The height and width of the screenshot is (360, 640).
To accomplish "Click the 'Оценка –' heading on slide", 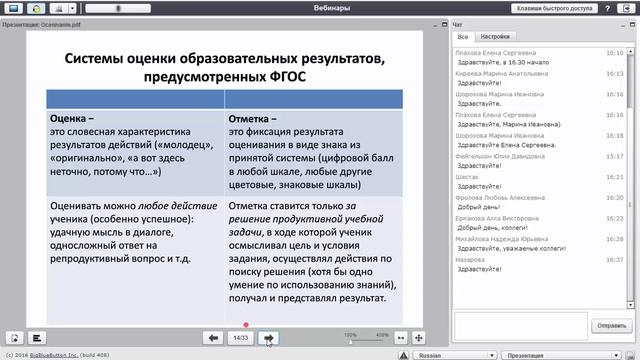I will 72,119.
